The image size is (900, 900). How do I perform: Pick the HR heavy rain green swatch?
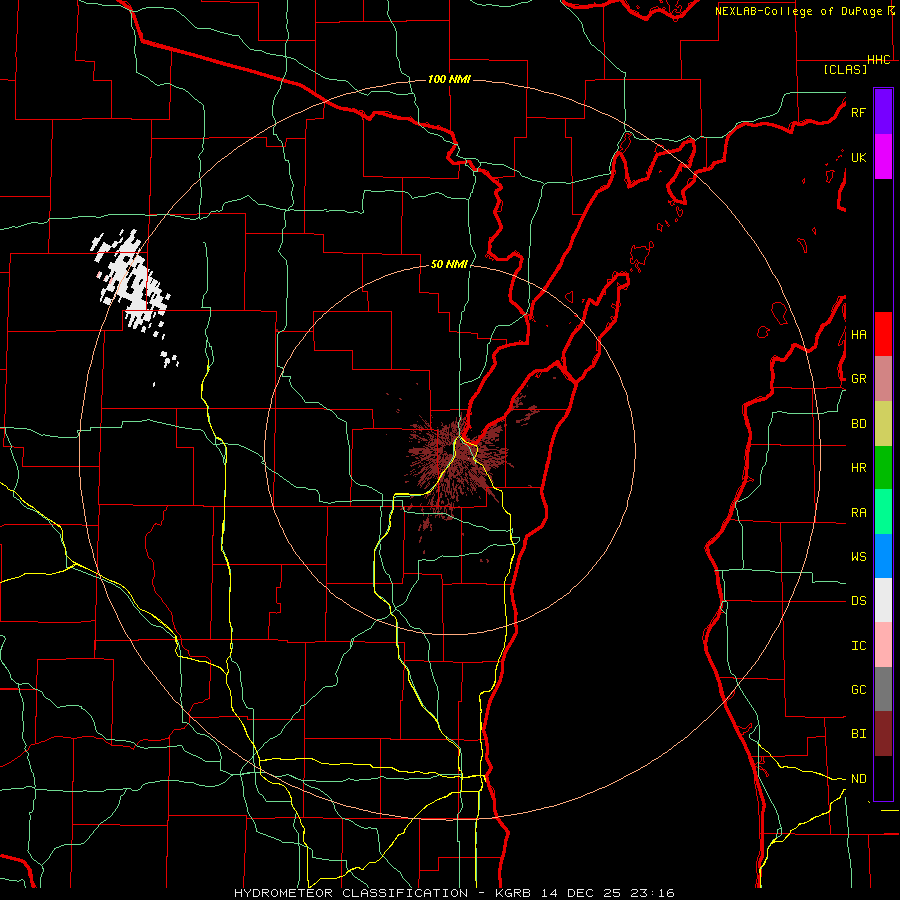(x=883, y=468)
